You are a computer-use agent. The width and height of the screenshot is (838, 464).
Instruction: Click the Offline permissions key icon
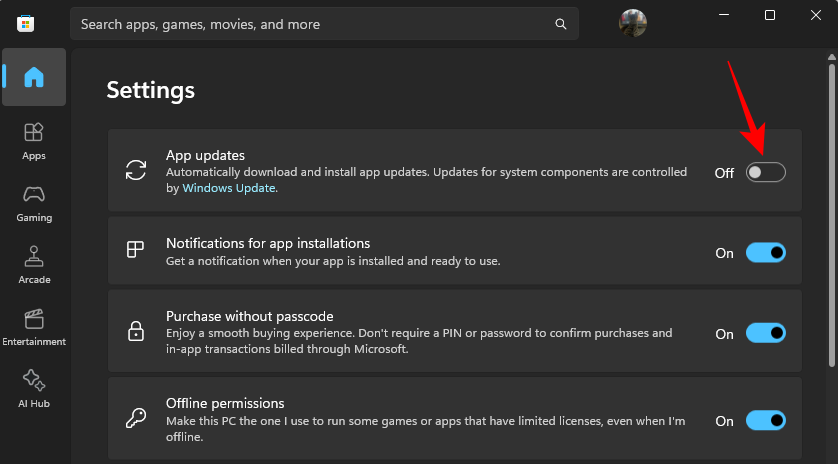[x=135, y=419]
